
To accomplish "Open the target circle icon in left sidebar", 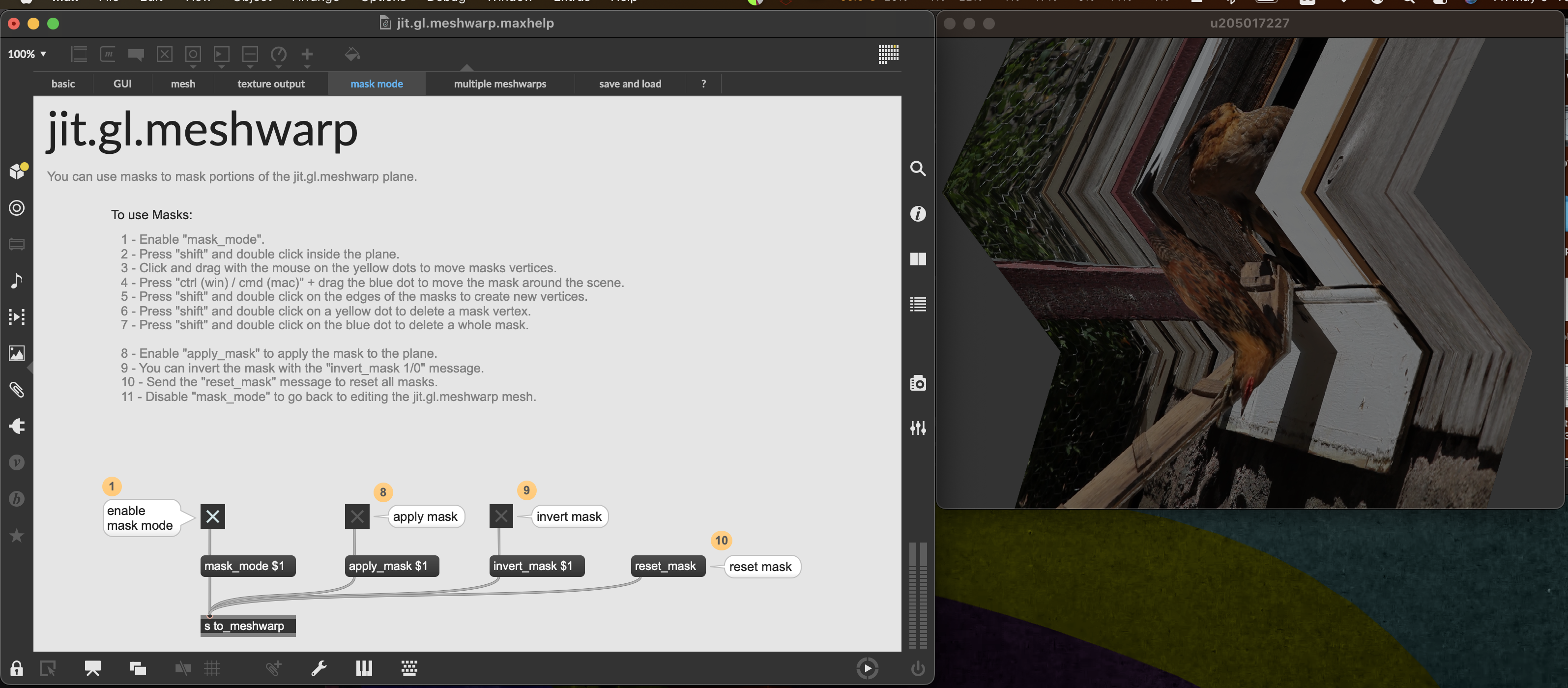I will [17, 208].
